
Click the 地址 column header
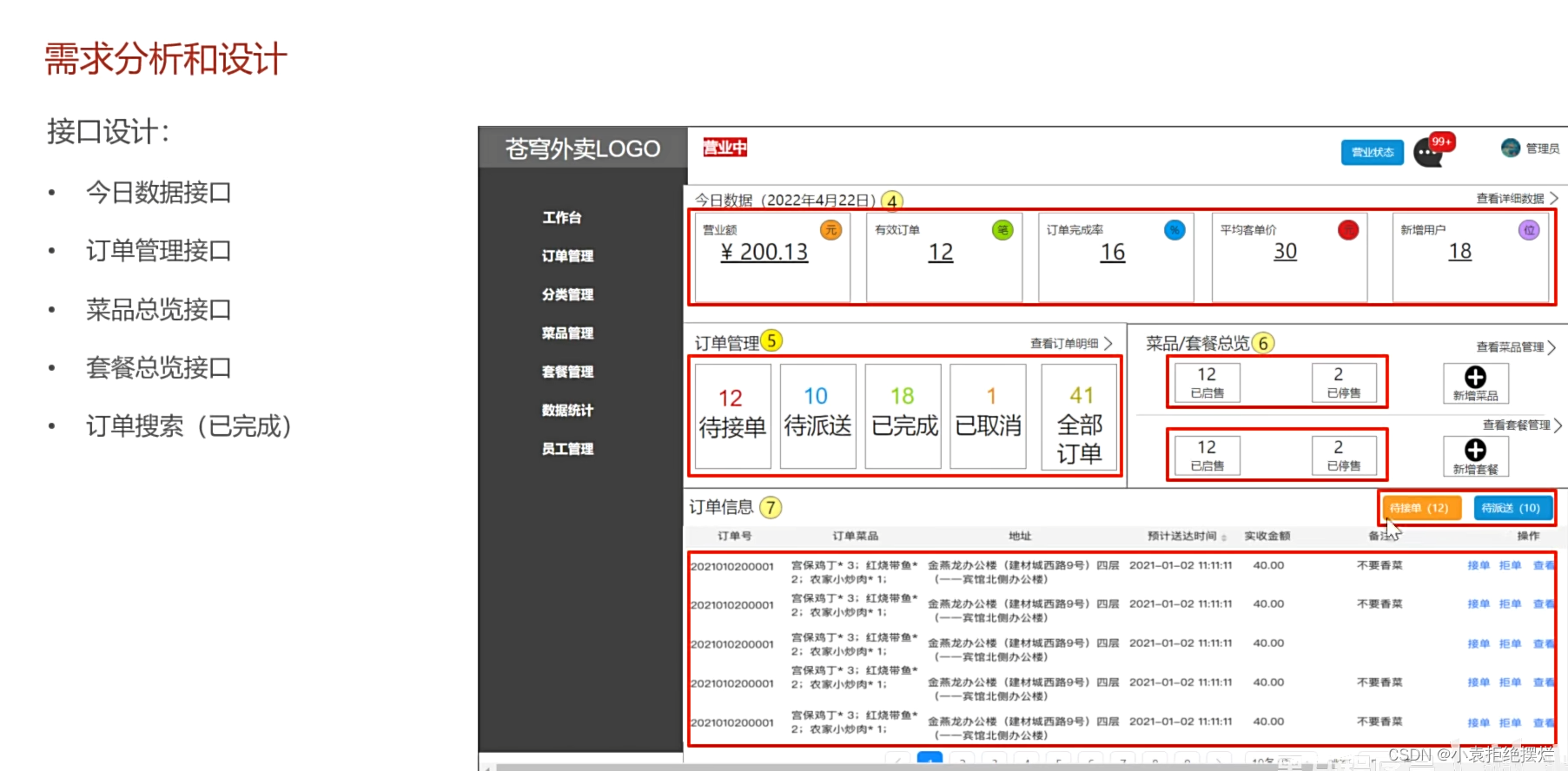point(1020,537)
